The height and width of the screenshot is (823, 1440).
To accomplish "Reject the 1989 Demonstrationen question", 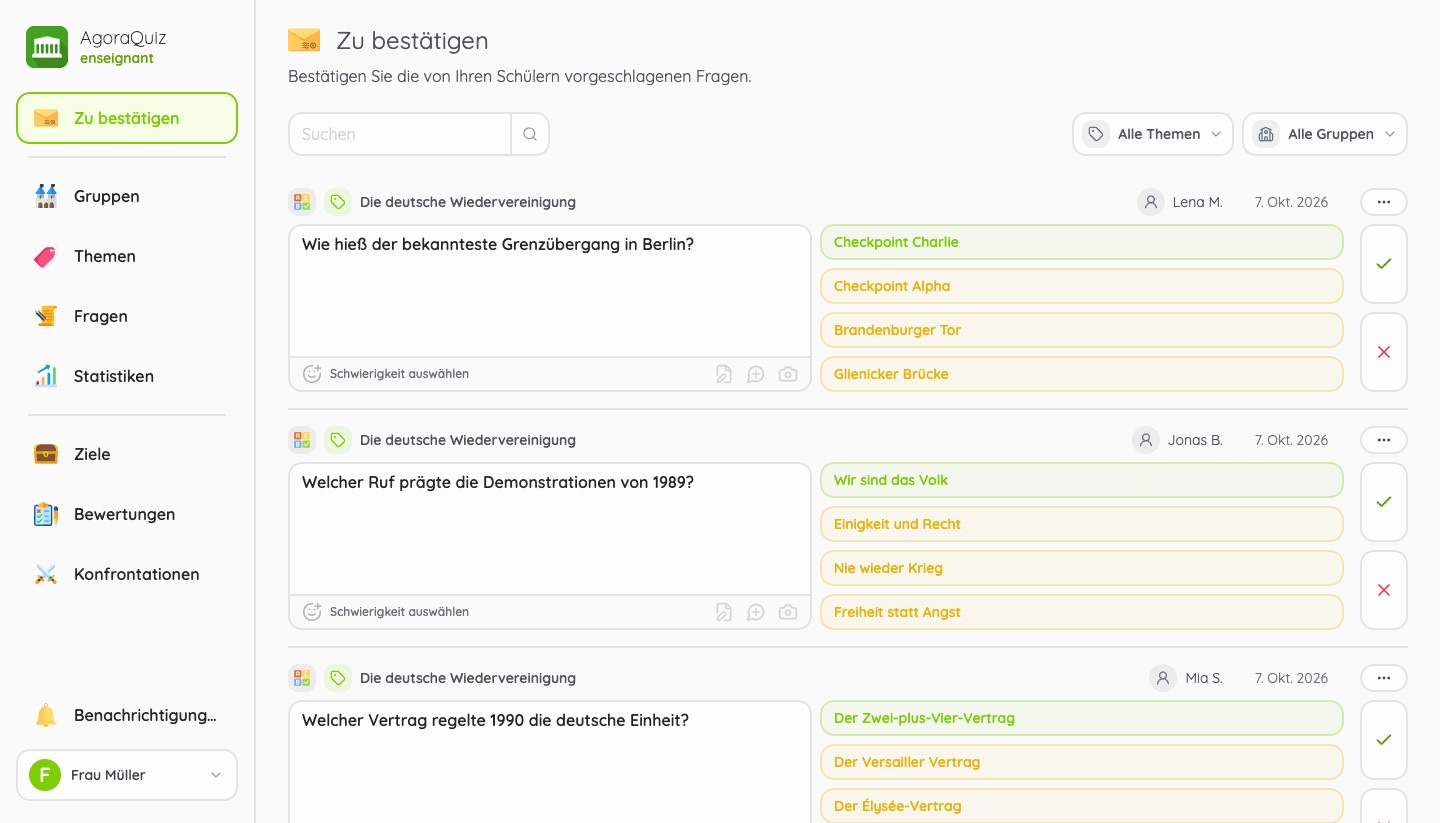I will pos(1384,590).
